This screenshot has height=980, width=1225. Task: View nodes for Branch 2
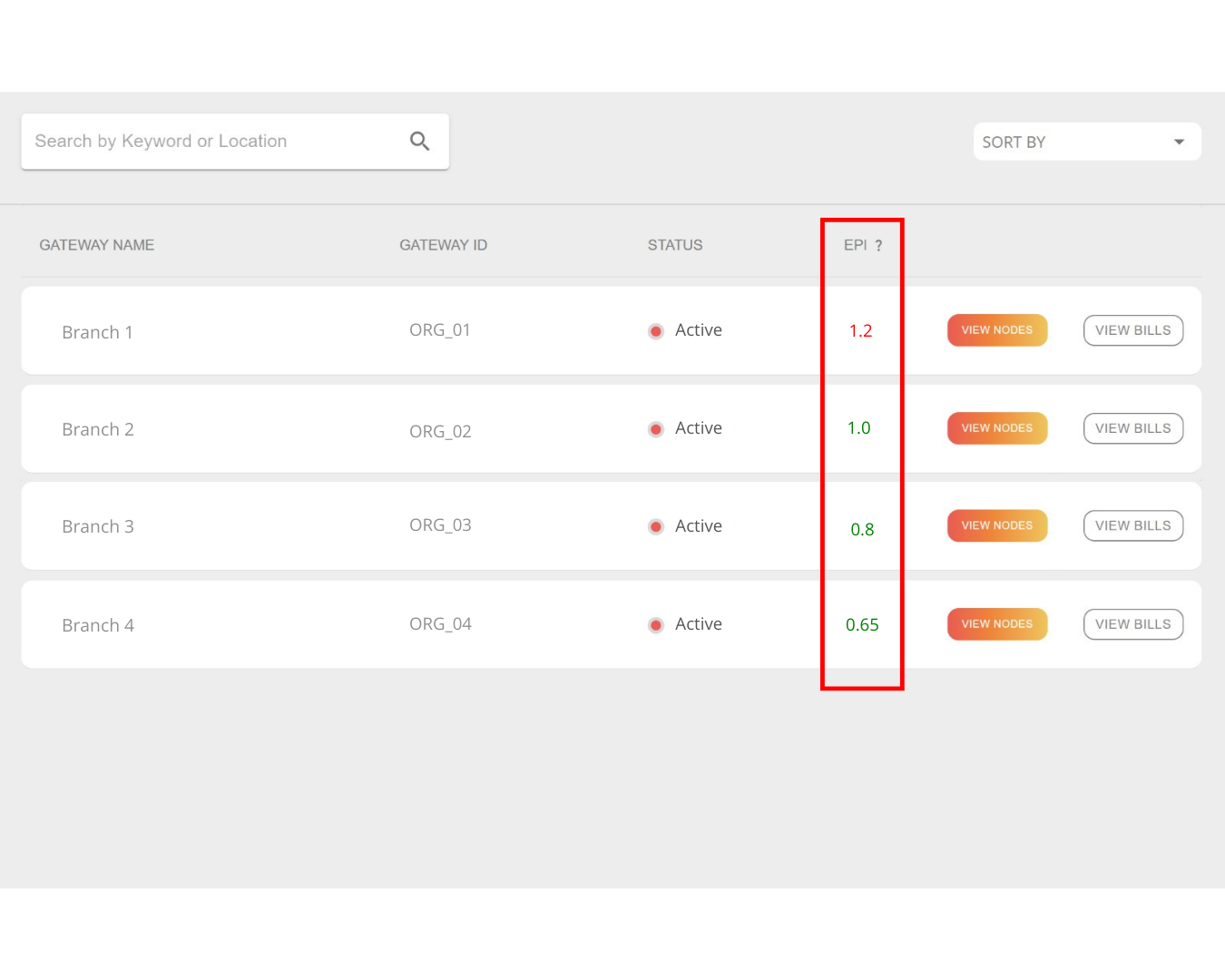point(996,428)
